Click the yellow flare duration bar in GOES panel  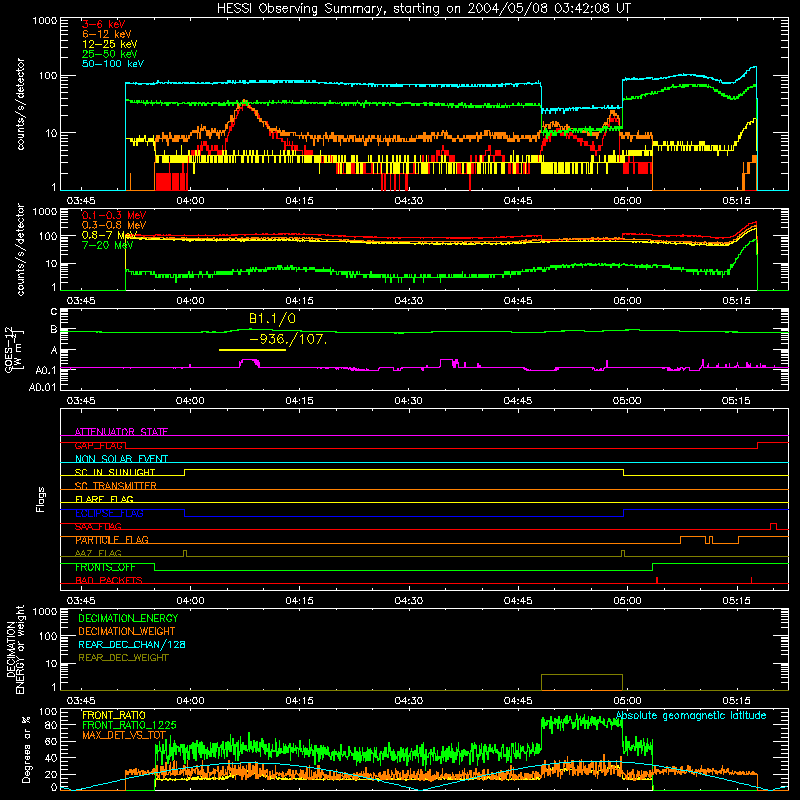coord(252,350)
